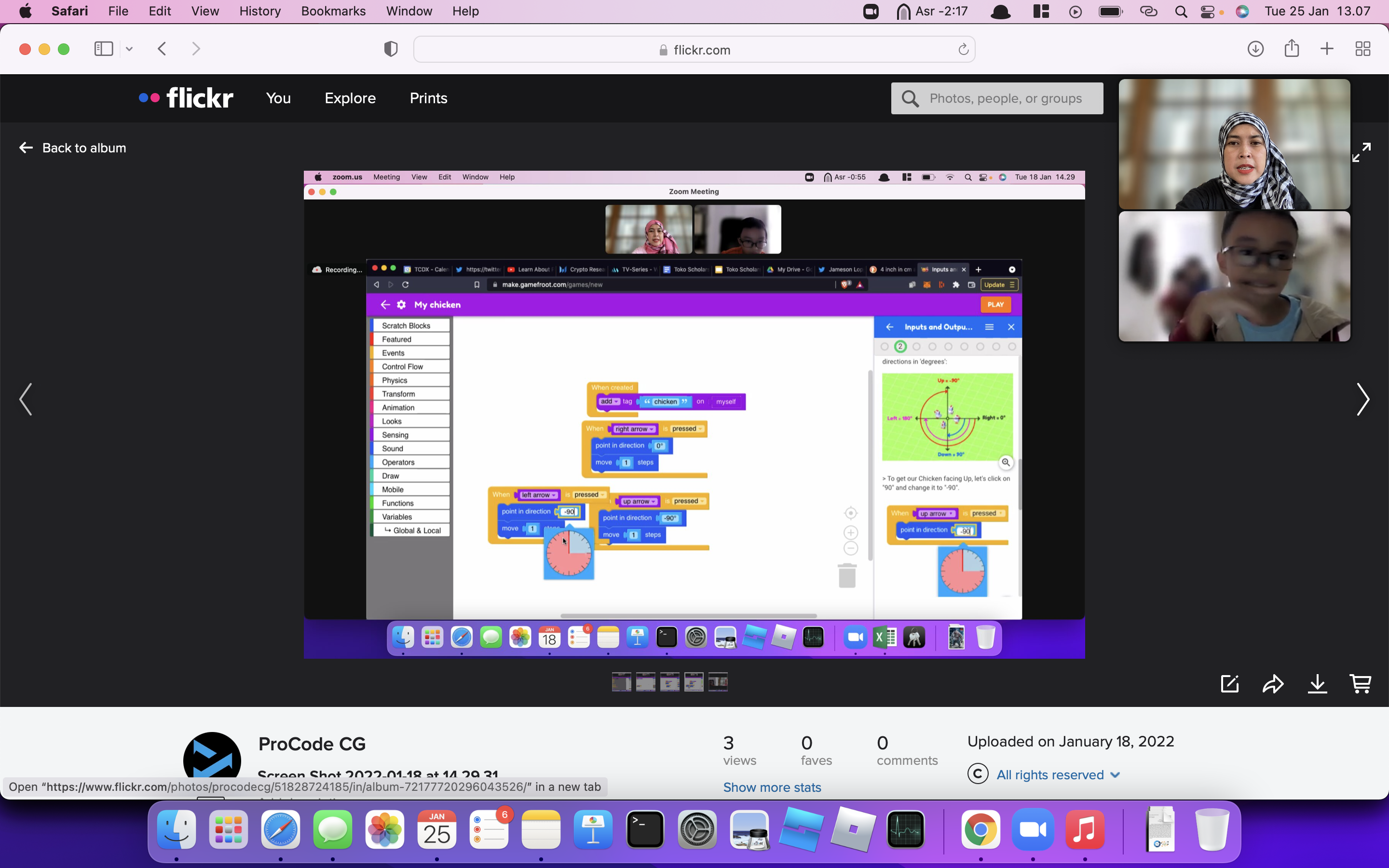Open the Bookmarks menu

[x=333, y=11]
